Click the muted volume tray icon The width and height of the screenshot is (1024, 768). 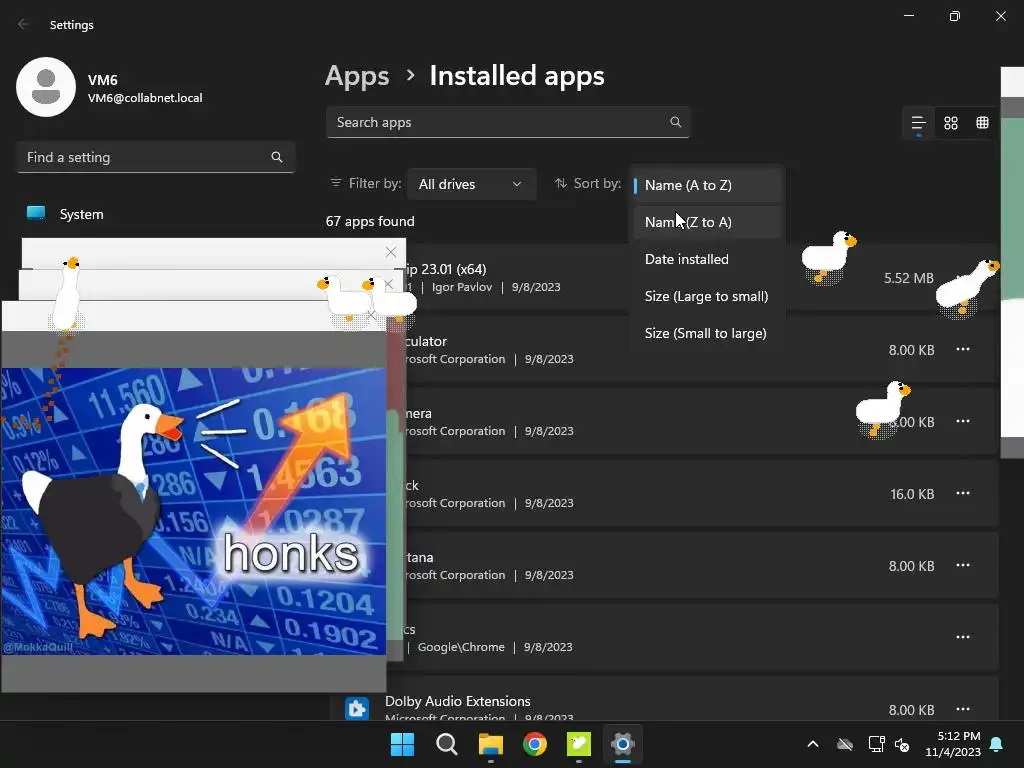point(902,744)
